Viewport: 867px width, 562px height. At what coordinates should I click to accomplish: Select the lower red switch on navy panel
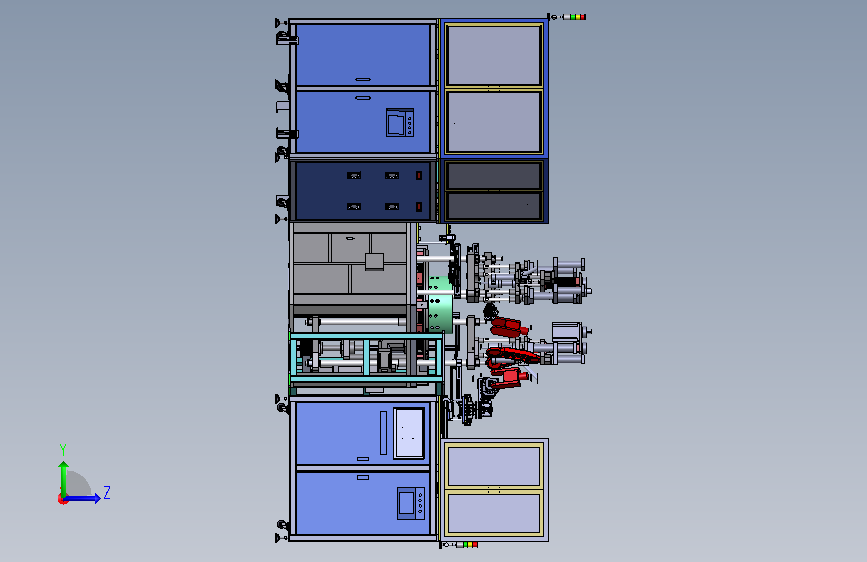419,206
